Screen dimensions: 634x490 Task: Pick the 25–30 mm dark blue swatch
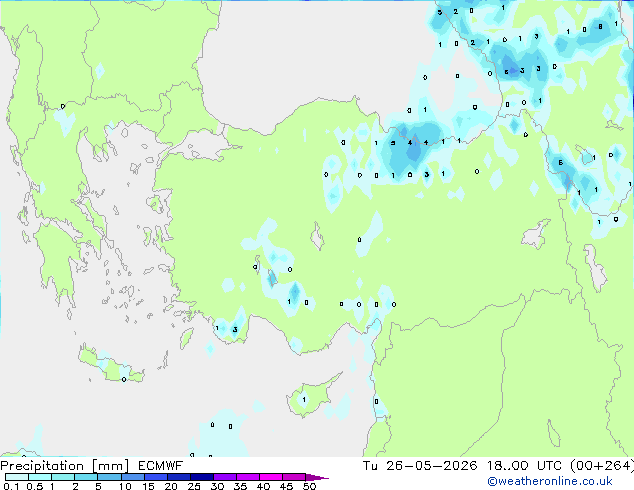pos(202,477)
